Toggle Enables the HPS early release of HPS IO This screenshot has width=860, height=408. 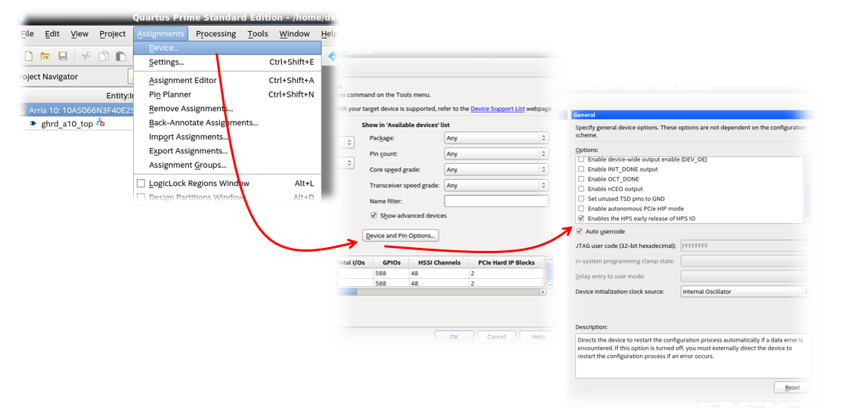[581, 218]
